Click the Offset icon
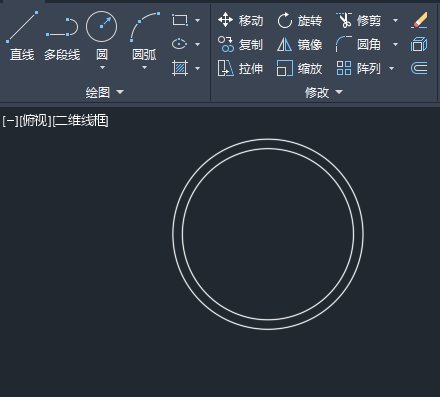Screen dimensions: 440x397 pos(419,68)
